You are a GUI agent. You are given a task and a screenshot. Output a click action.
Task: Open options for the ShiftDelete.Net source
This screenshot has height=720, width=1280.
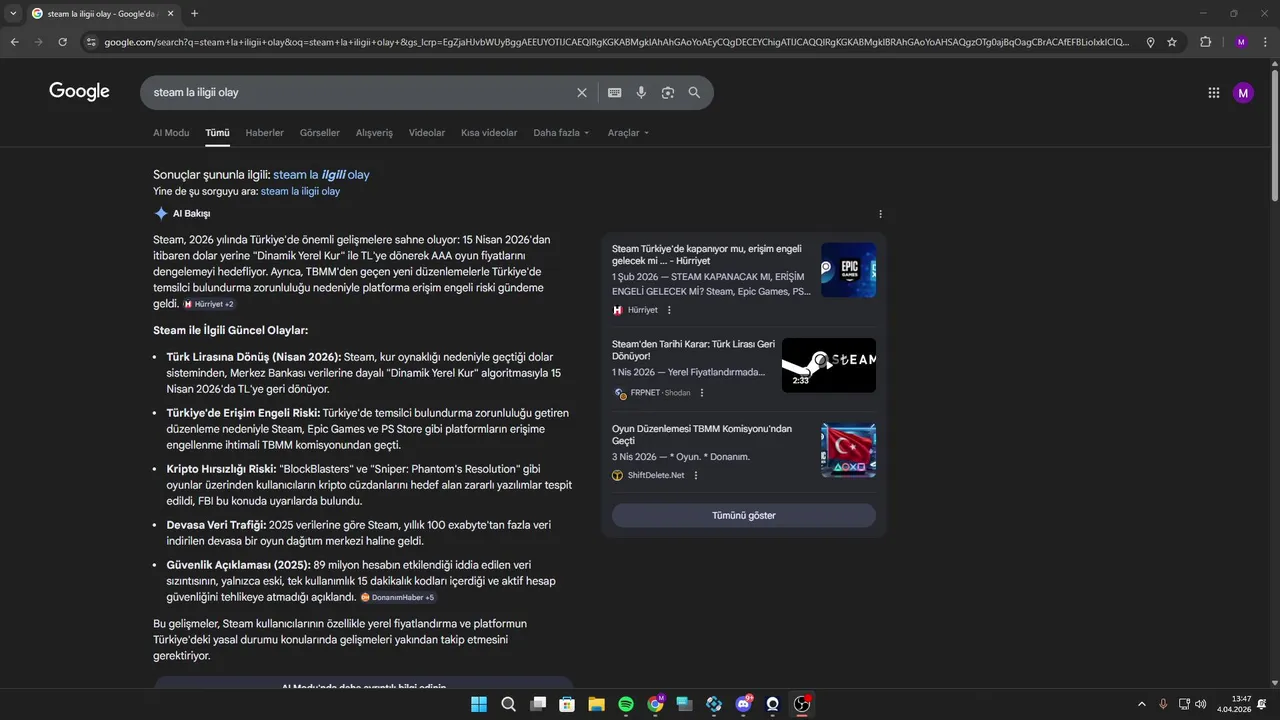pyautogui.click(x=696, y=475)
